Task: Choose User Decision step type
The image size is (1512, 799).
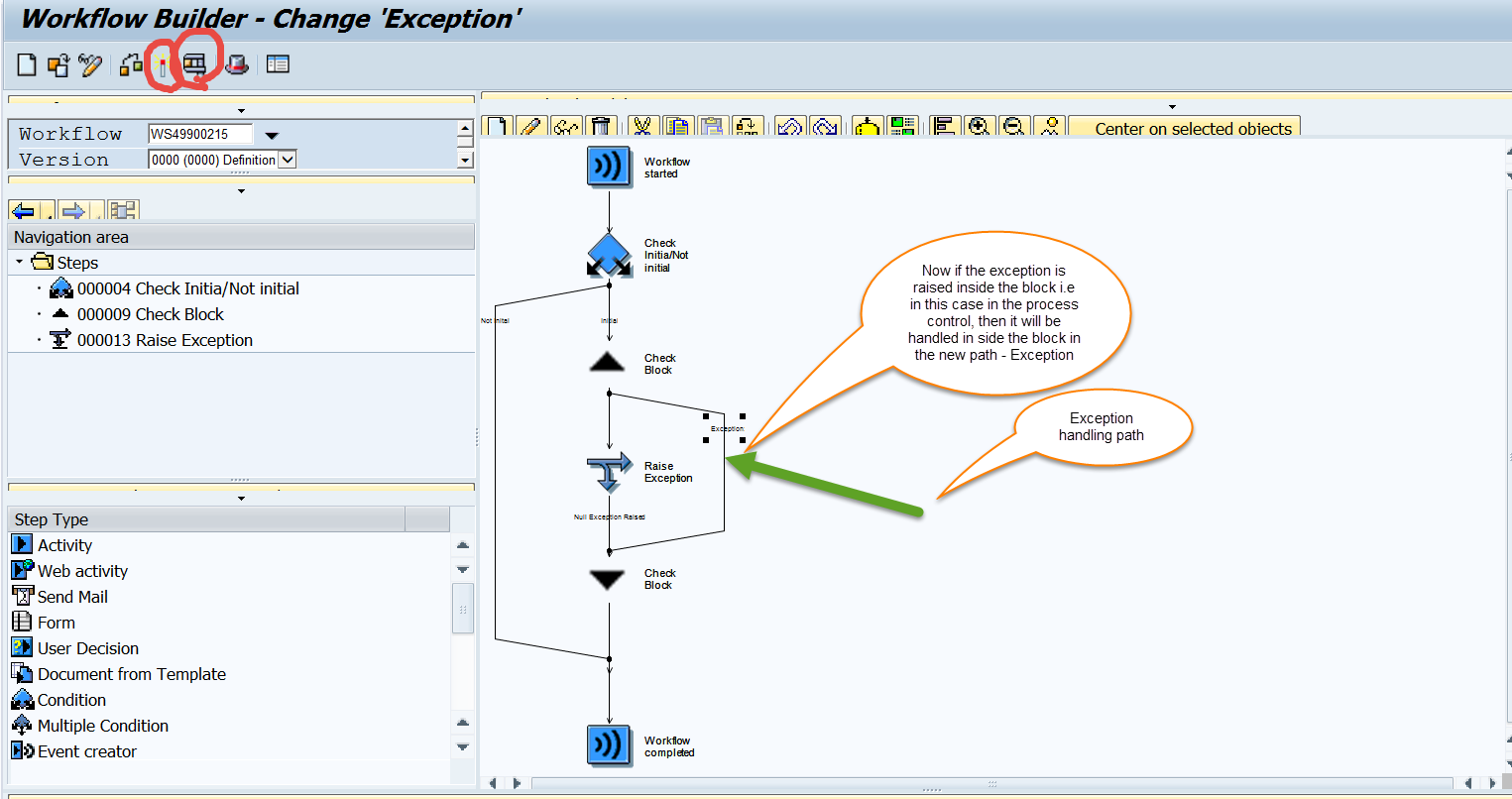Action: click(87, 648)
